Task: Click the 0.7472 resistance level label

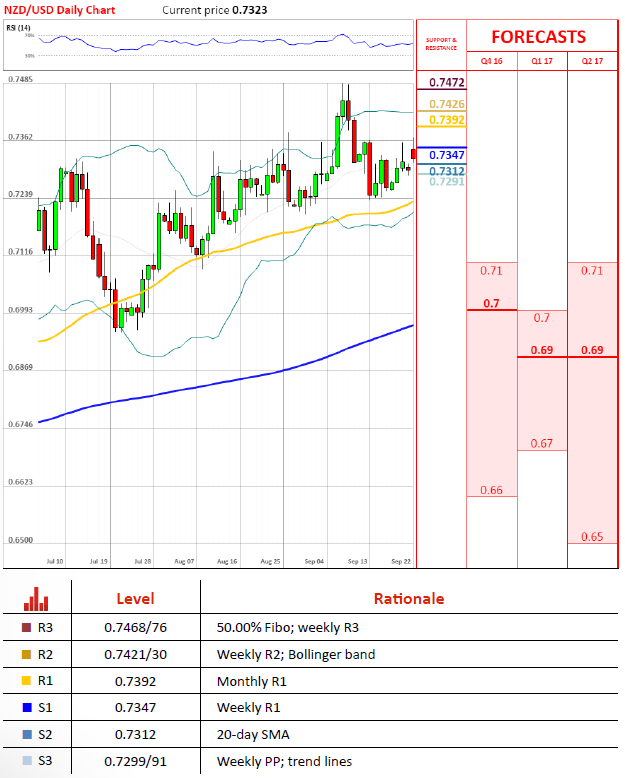Action: coord(447,82)
